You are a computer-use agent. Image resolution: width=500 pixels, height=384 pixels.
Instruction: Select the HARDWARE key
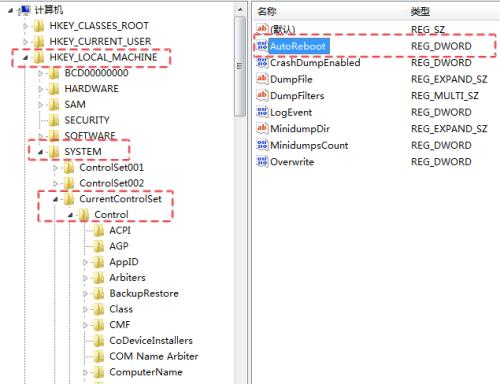tap(91, 89)
